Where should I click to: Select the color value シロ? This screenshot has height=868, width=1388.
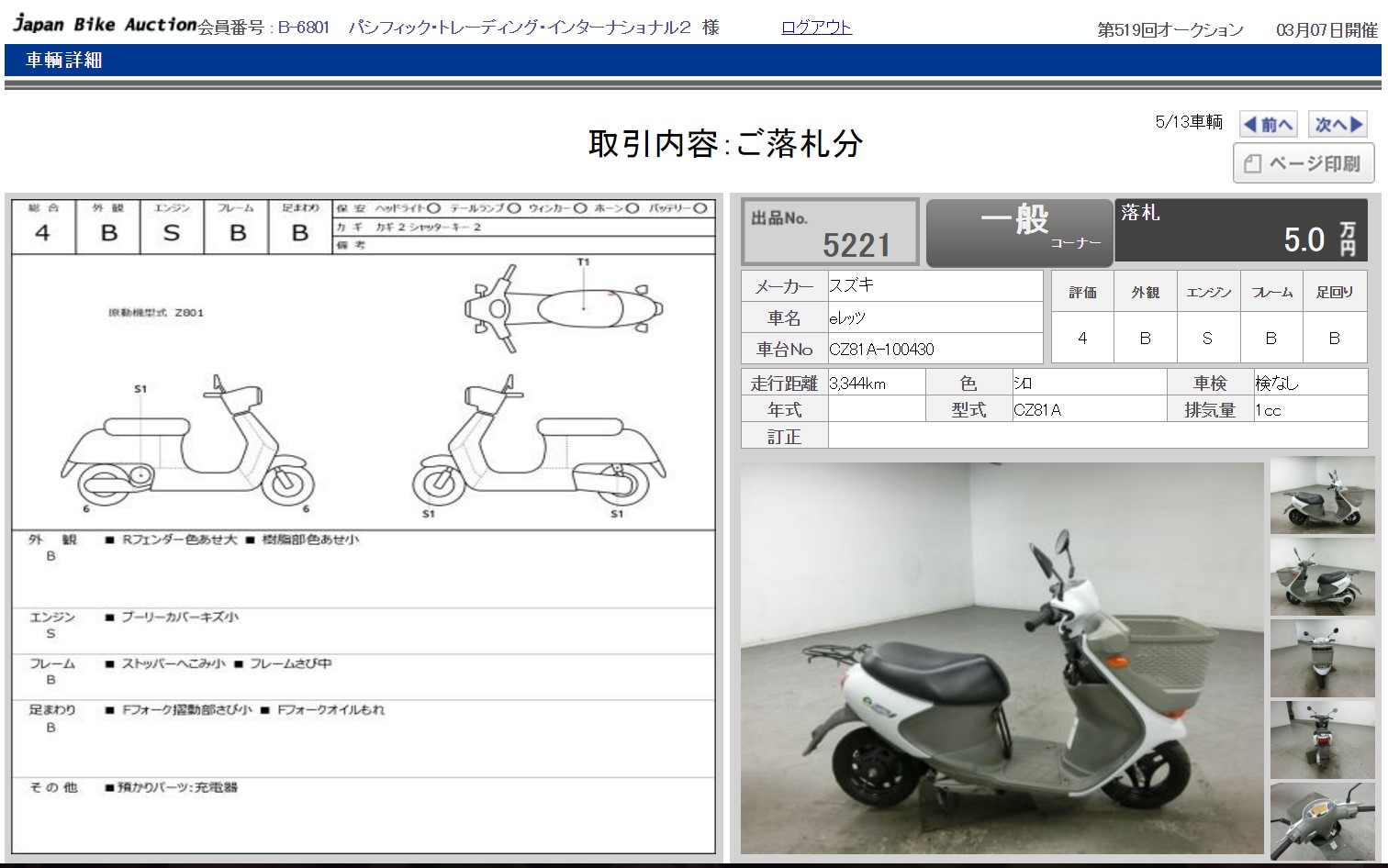pyautogui.click(x=1023, y=384)
